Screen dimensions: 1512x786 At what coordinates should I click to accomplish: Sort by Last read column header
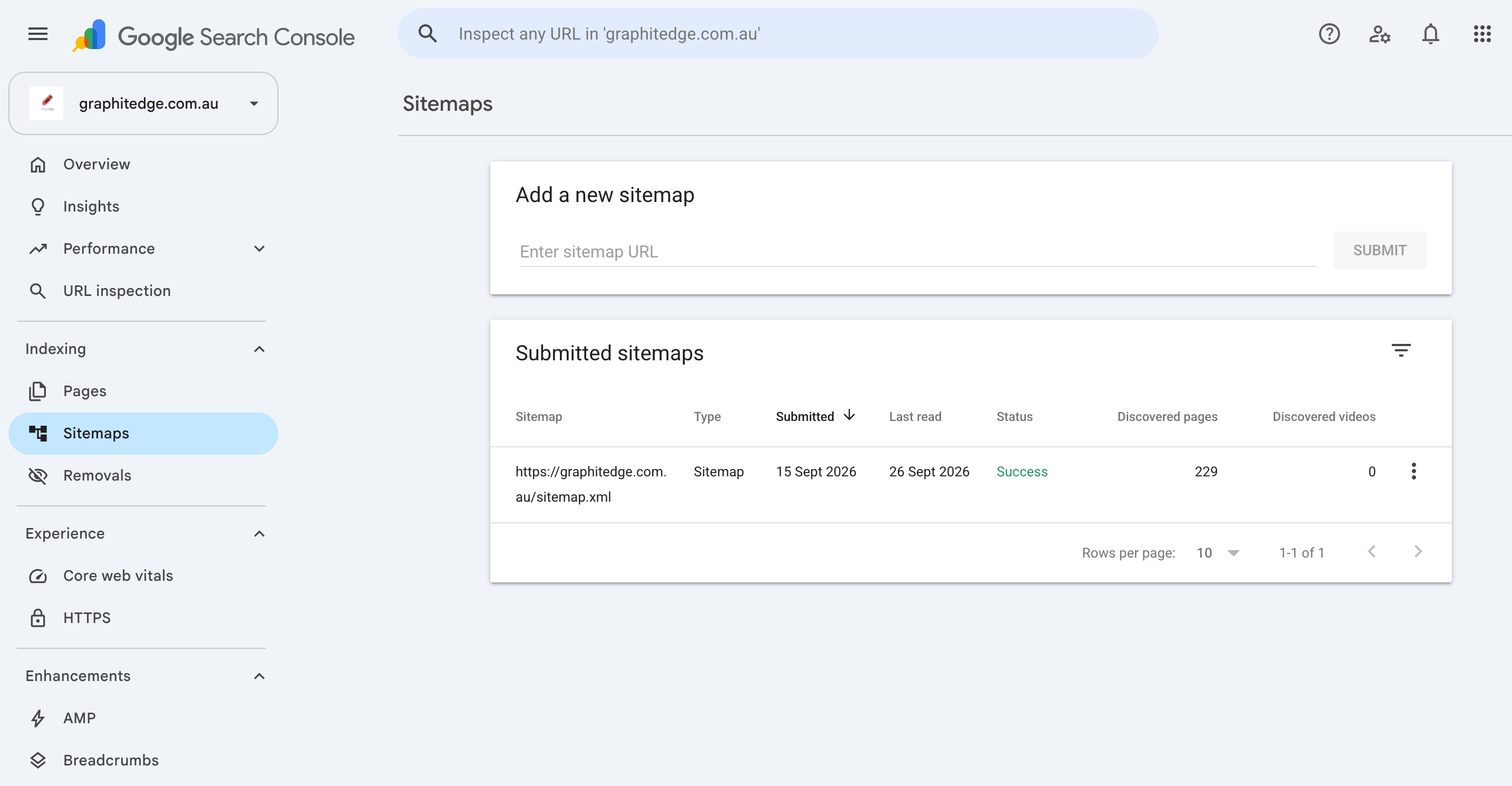click(x=915, y=417)
